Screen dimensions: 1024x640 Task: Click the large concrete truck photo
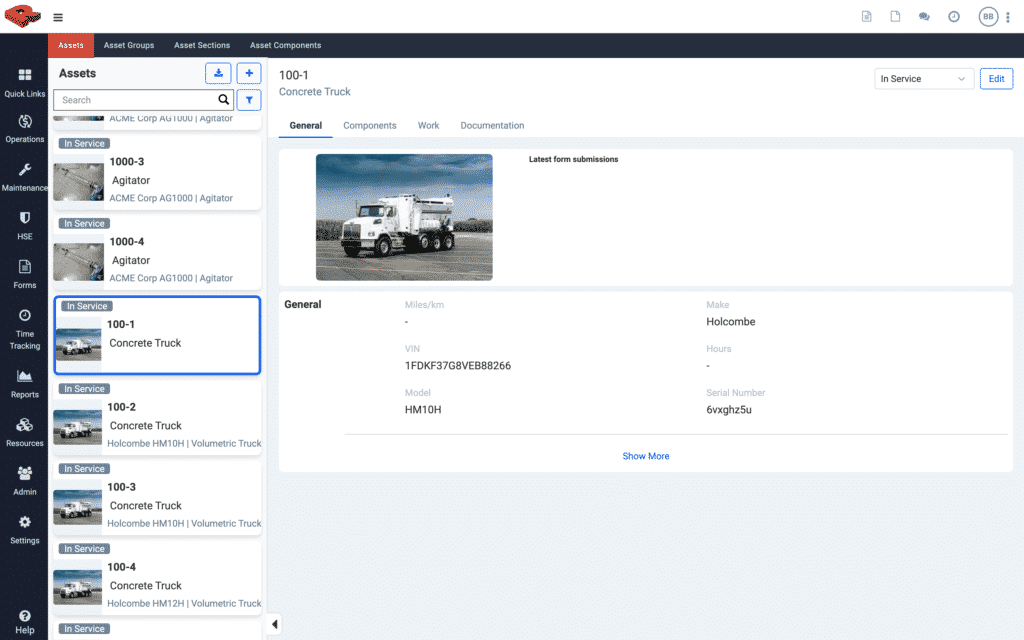404,217
